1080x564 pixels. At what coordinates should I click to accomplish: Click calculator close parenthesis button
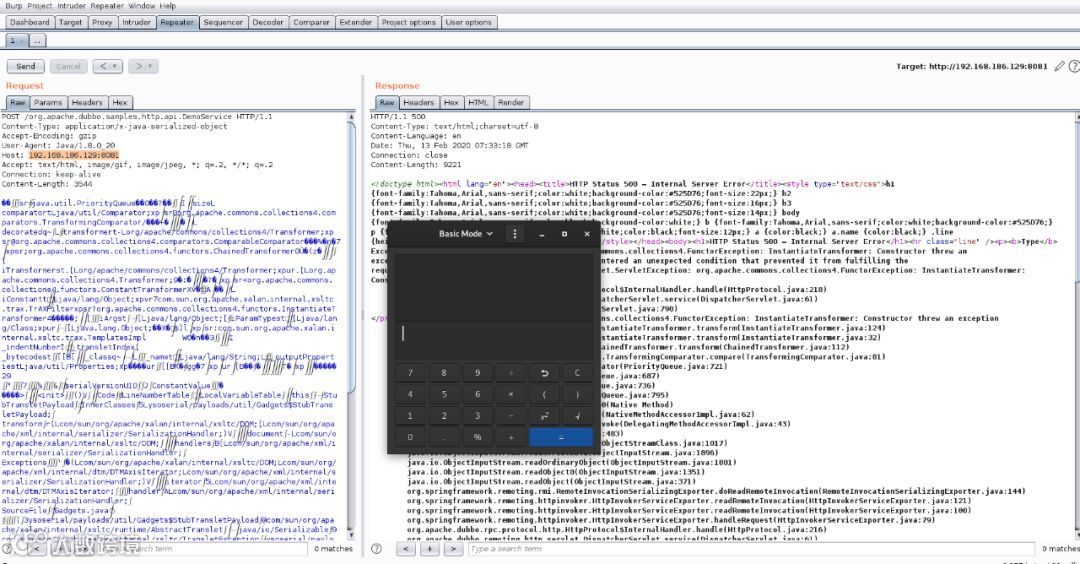[577, 394]
